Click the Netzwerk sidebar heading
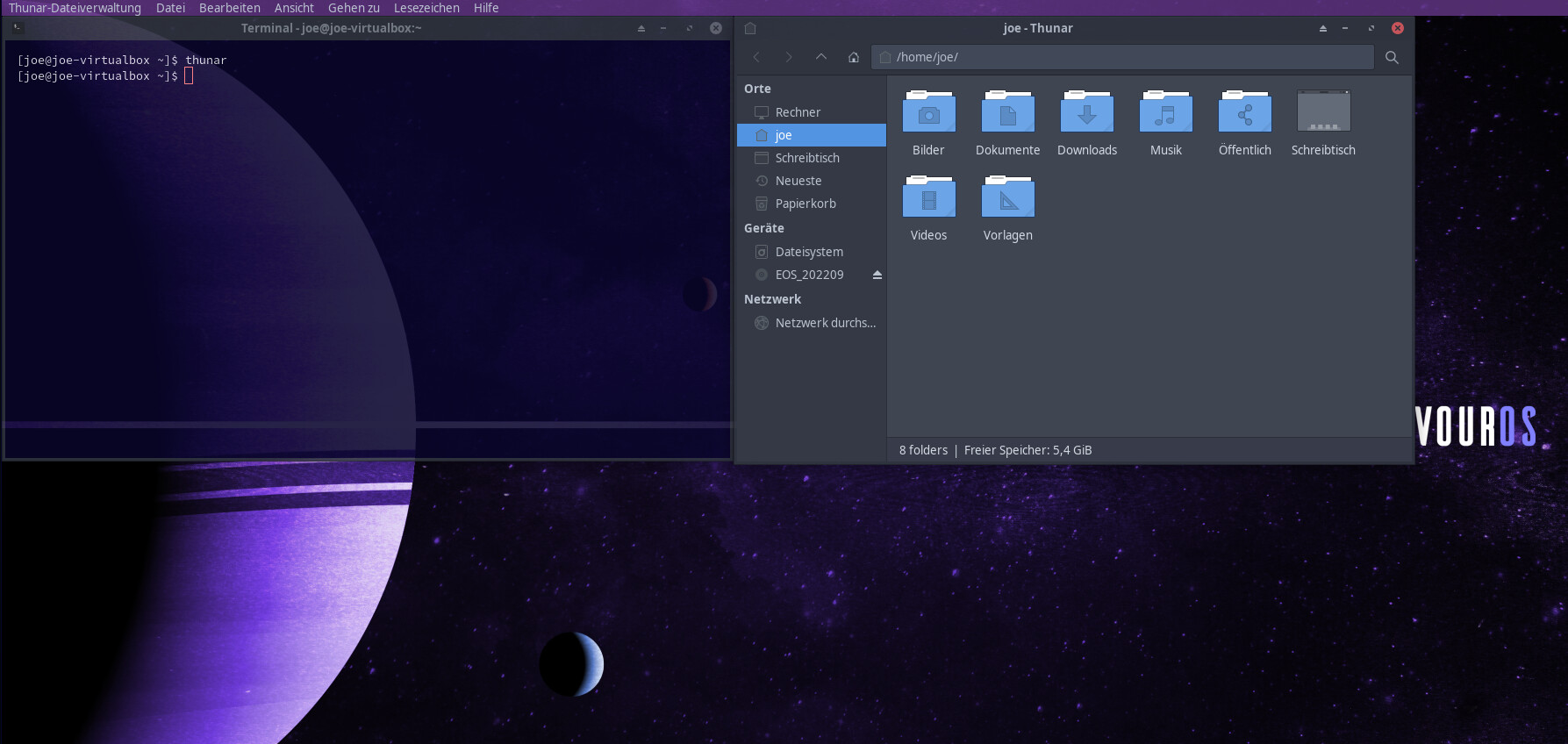1568x744 pixels. [x=772, y=299]
